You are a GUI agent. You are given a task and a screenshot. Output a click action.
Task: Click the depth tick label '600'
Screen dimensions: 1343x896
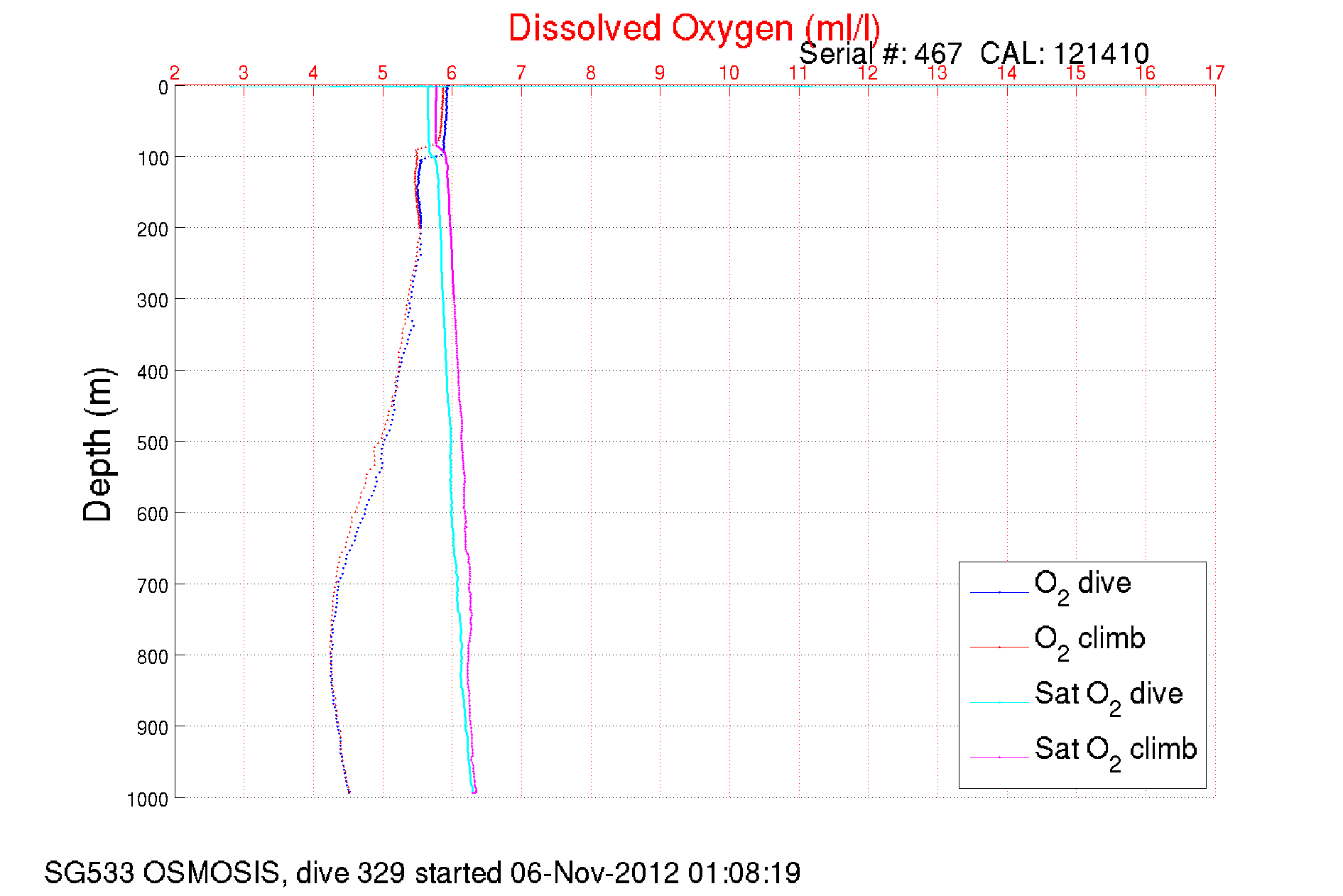(153, 515)
